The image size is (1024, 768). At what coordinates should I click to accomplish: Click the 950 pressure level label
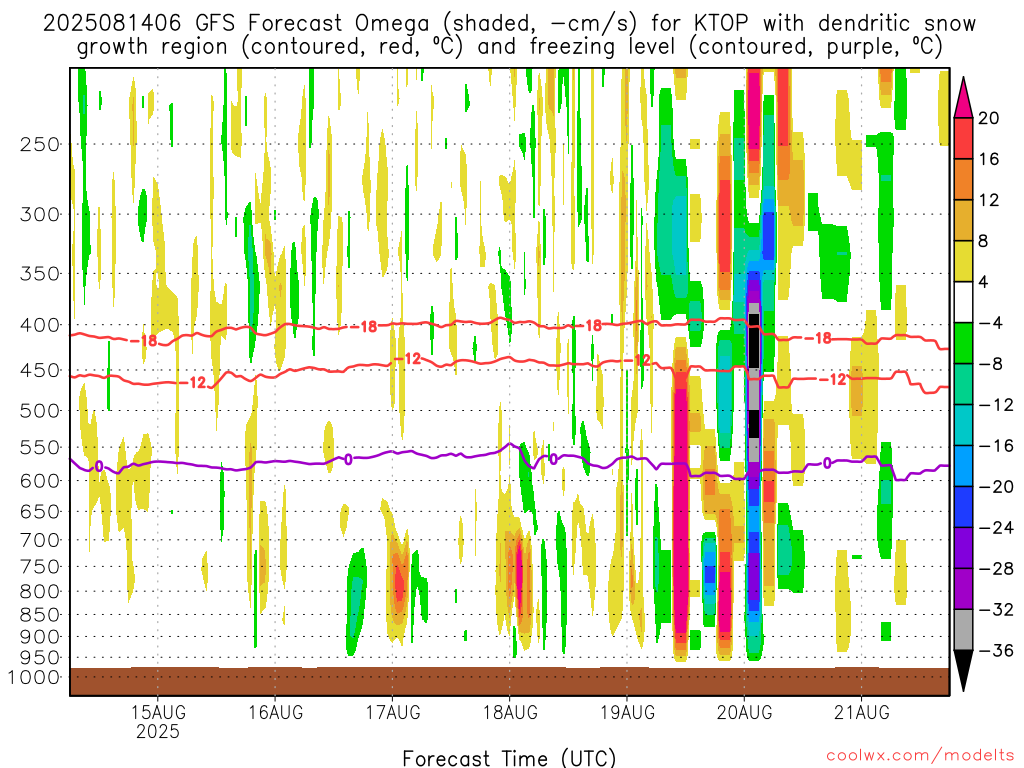[x=40, y=658]
